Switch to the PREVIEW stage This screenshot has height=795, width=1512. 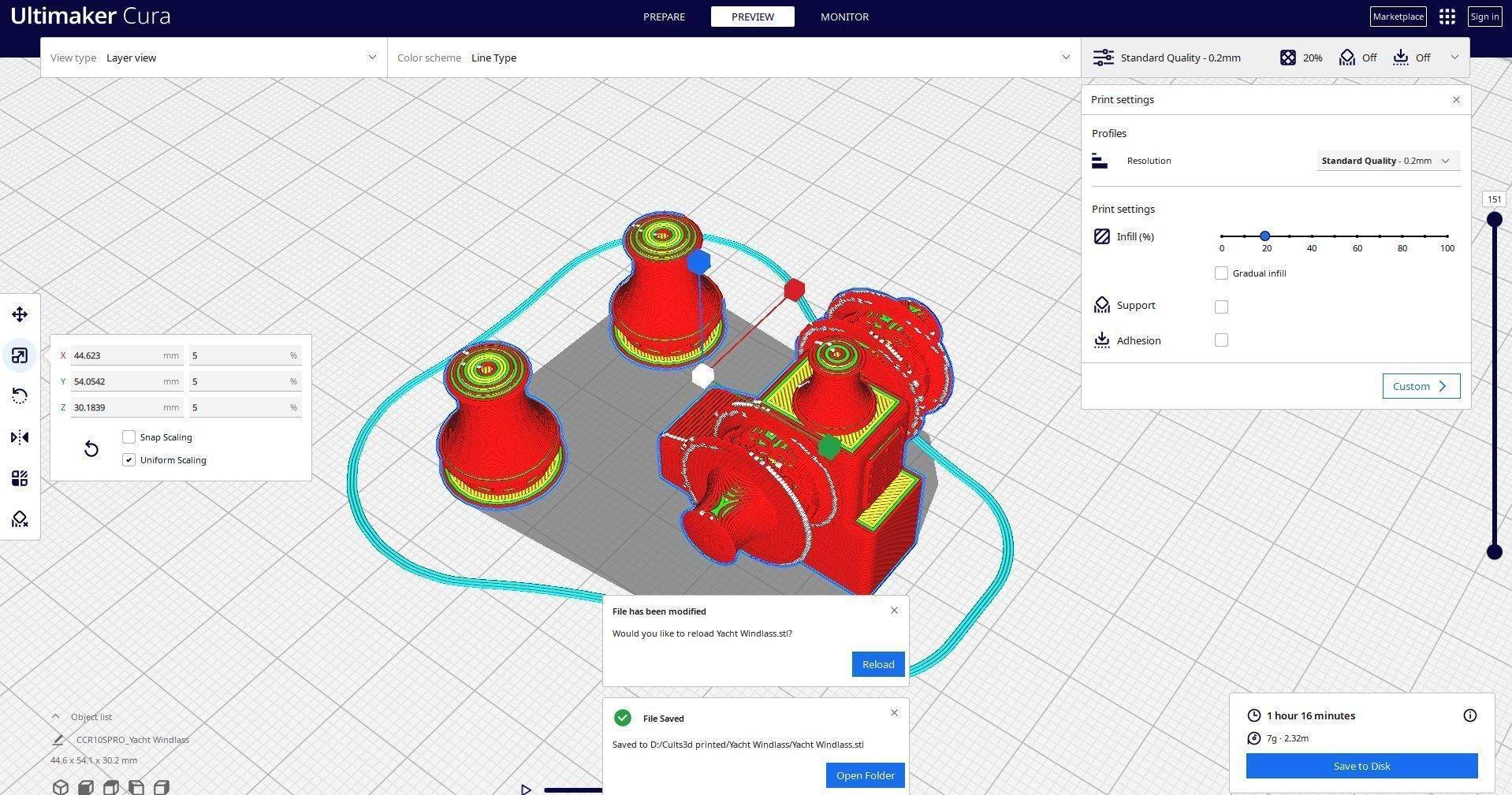point(753,17)
